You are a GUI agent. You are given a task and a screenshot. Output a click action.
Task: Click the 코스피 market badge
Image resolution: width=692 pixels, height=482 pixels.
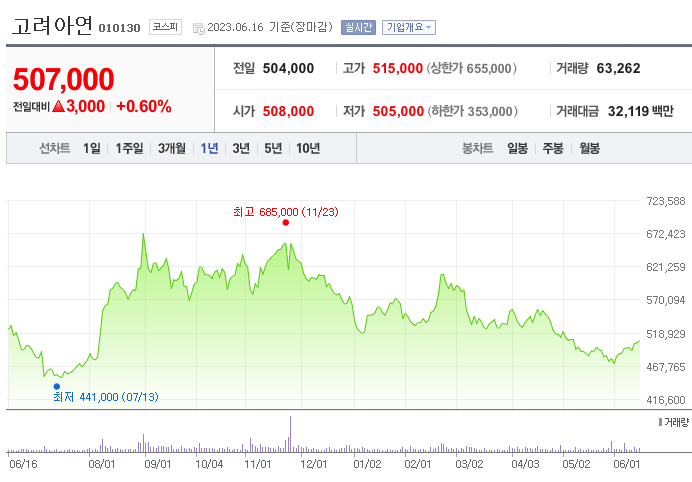click(165, 27)
